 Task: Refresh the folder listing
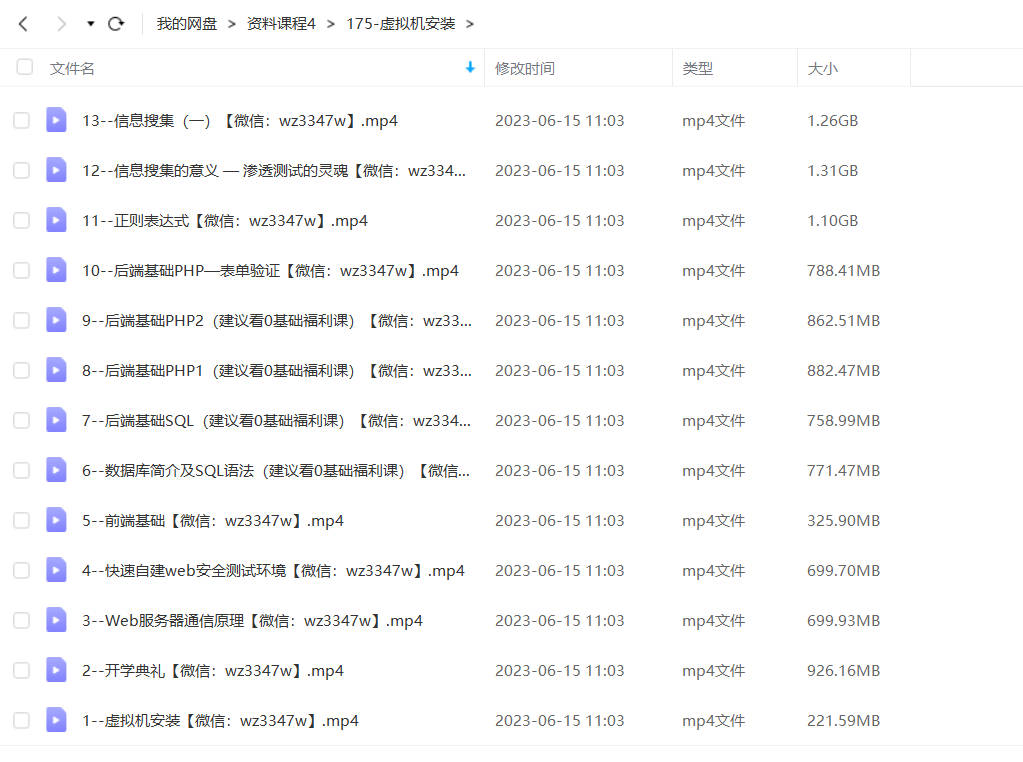tap(116, 24)
